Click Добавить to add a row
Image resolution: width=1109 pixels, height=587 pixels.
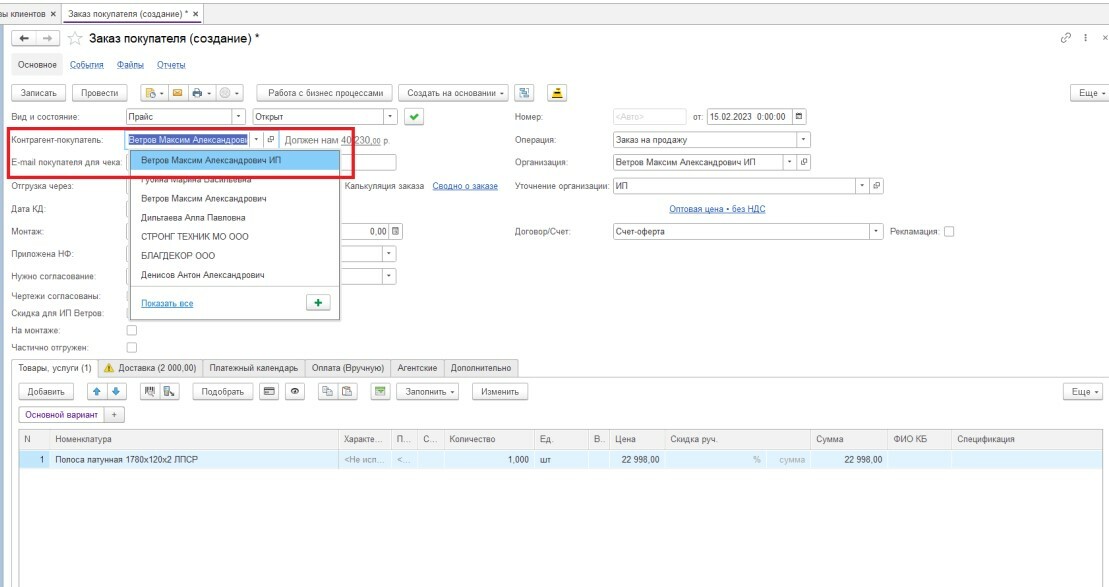coord(46,391)
